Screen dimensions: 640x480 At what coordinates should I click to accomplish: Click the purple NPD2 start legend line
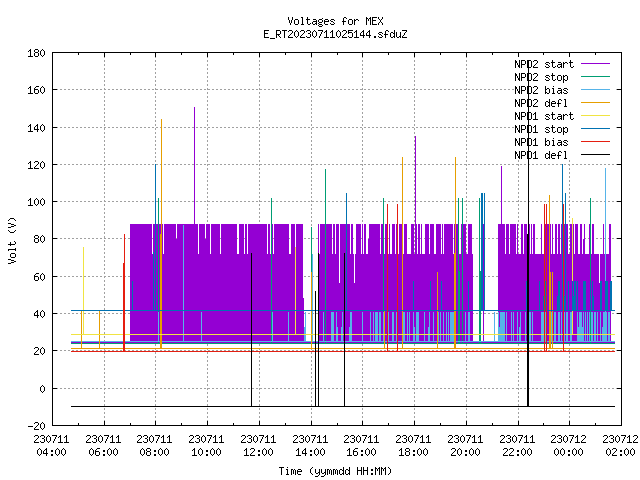[x=595, y=64]
